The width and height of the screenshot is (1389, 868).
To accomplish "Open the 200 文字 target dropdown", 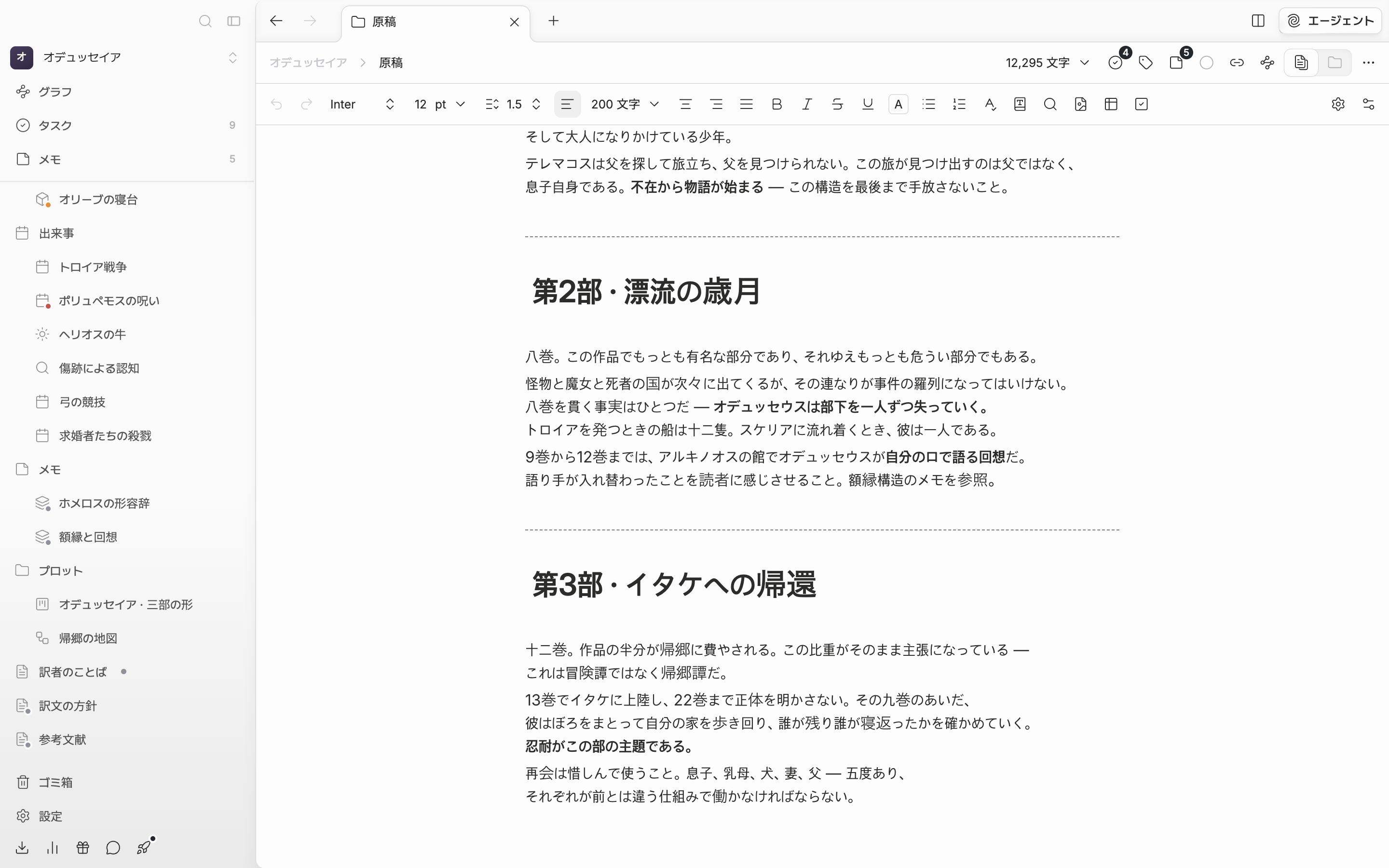I will (x=625, y=104).
